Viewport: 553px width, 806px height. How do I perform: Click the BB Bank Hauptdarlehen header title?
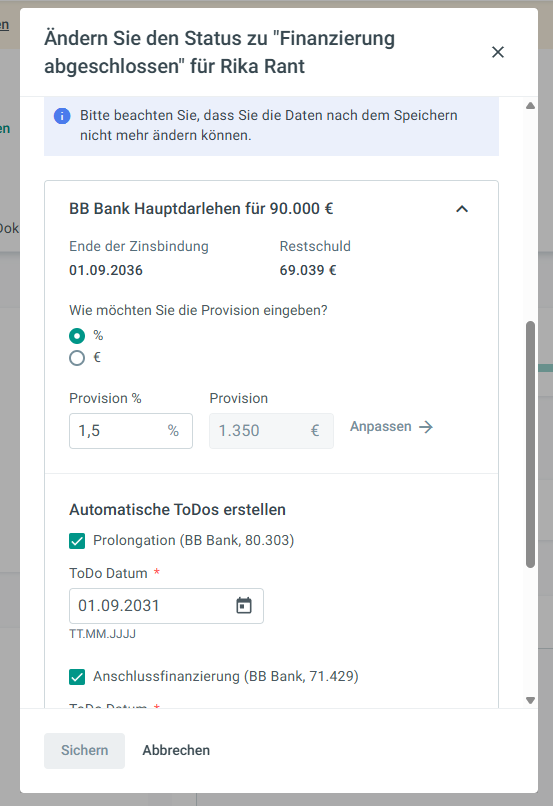click(x=201, y=209)
